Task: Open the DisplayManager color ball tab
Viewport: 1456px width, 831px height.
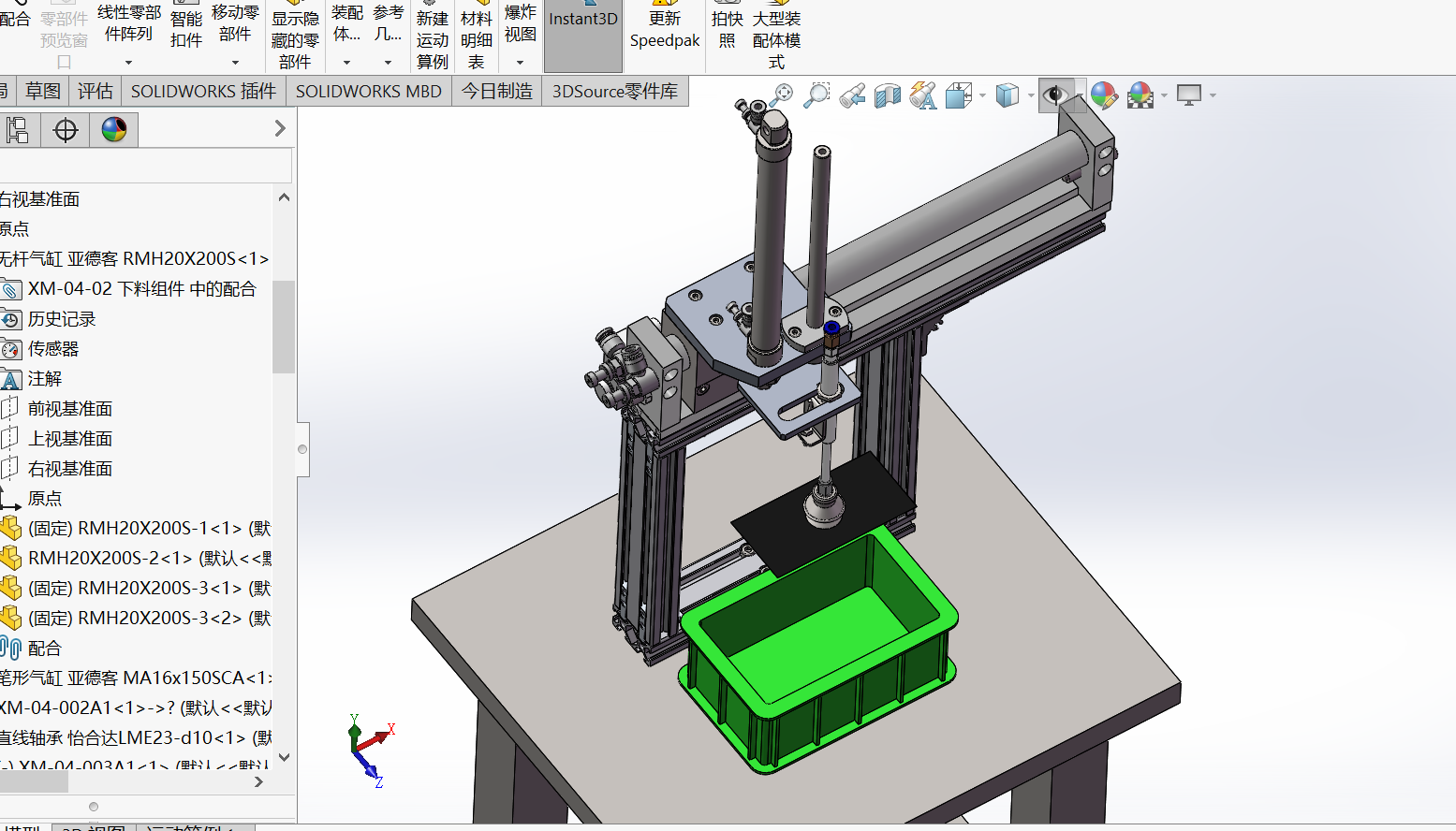Action: (x=114, y=129)
